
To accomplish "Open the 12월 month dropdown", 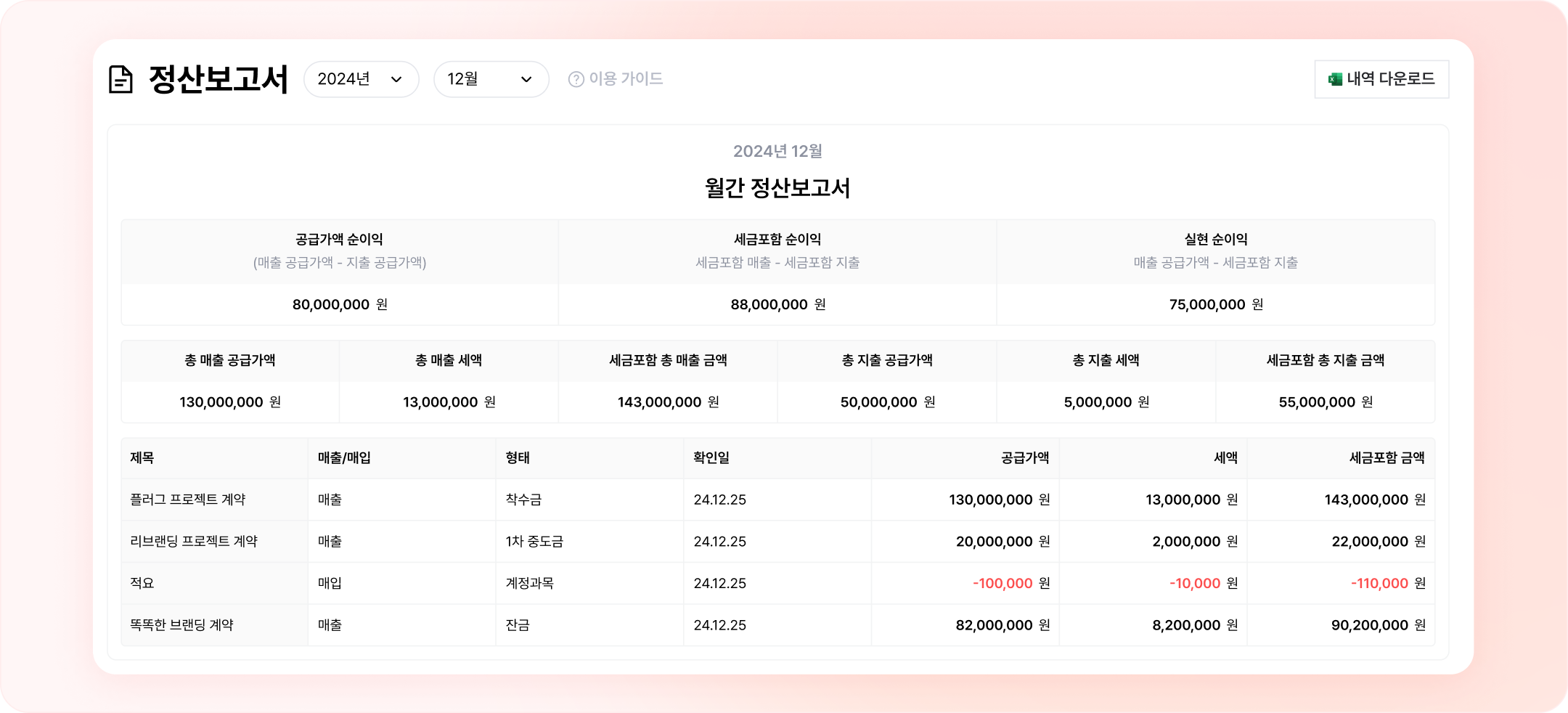I will (491, 79).
